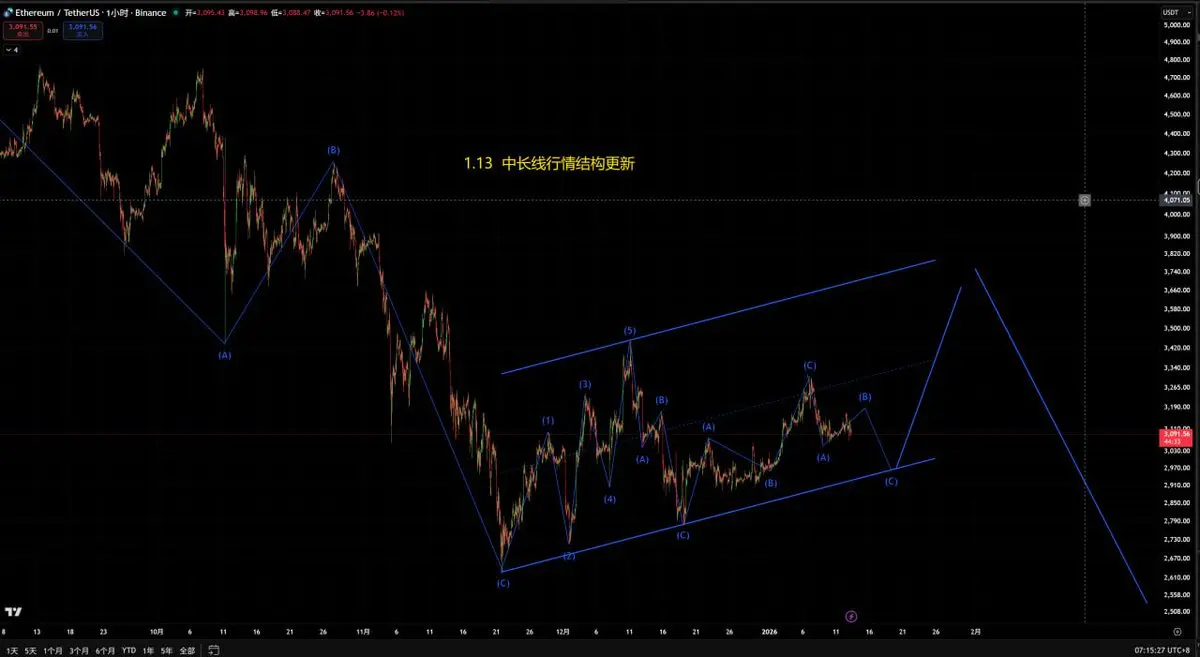Image resolution: width=1200 pixels, height=657 pixels.
Task: Click the (A) wave label below October low
Action: 224,354
